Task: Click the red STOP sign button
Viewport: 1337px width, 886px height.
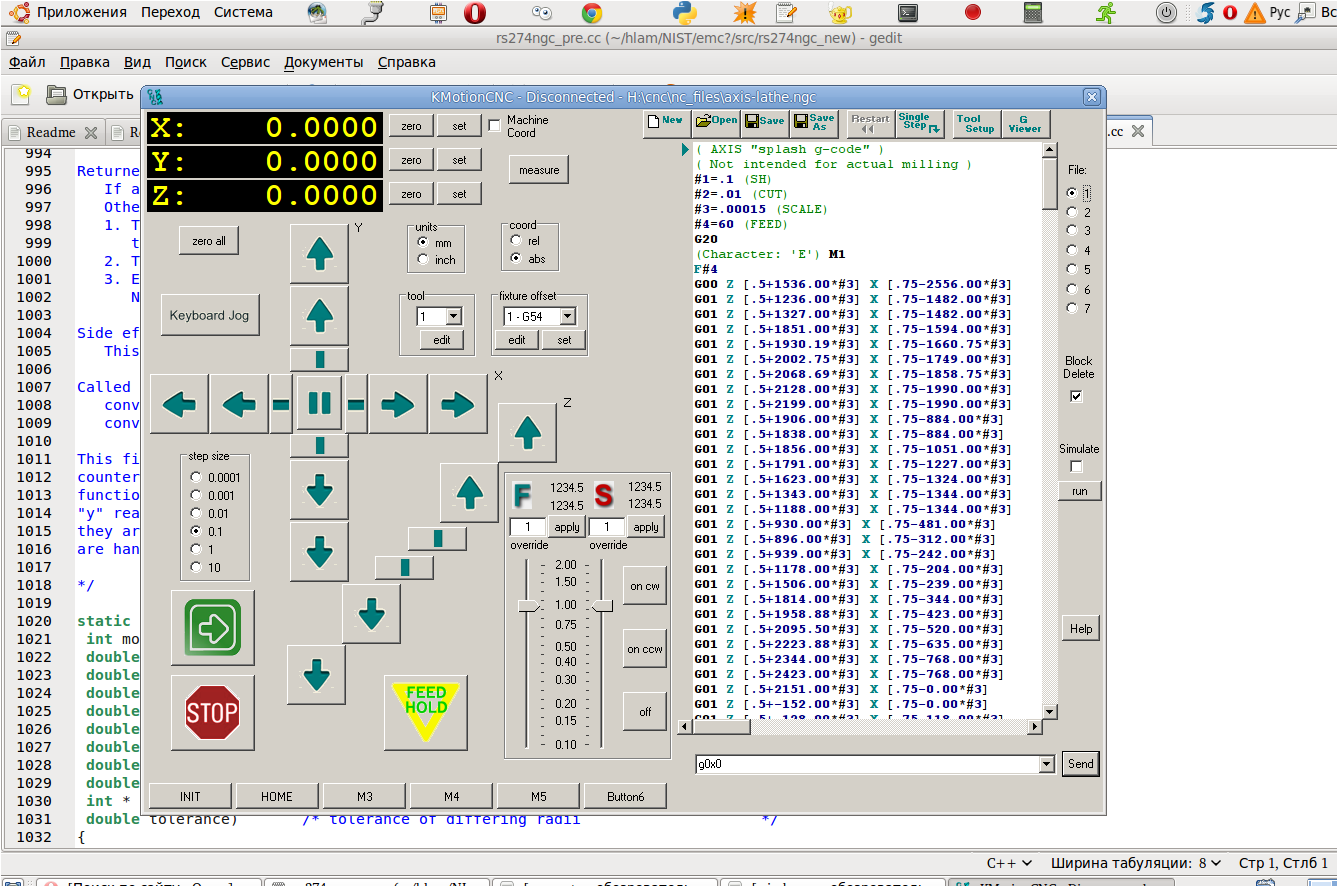Action: pos(212,712)
